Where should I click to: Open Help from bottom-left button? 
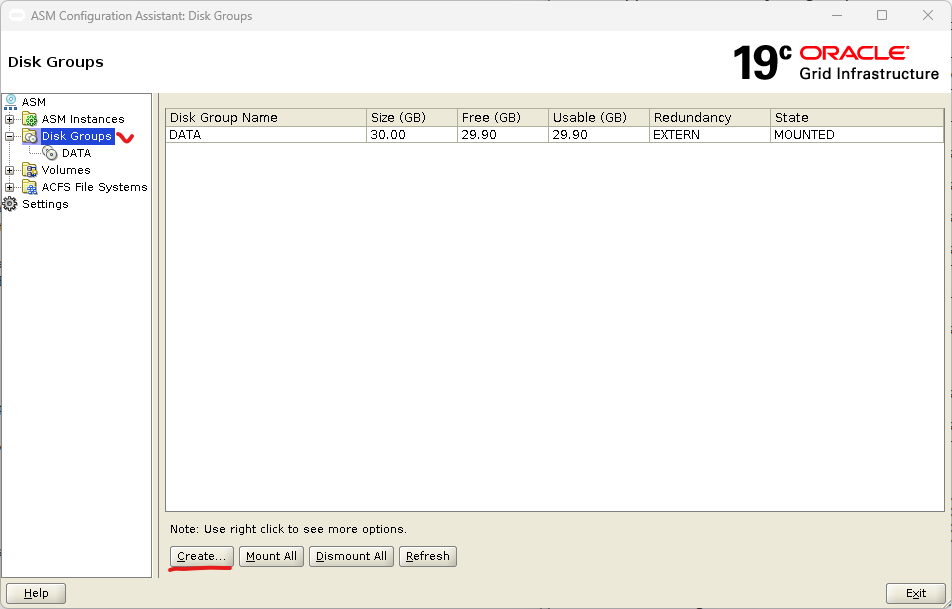pos(36,593)
